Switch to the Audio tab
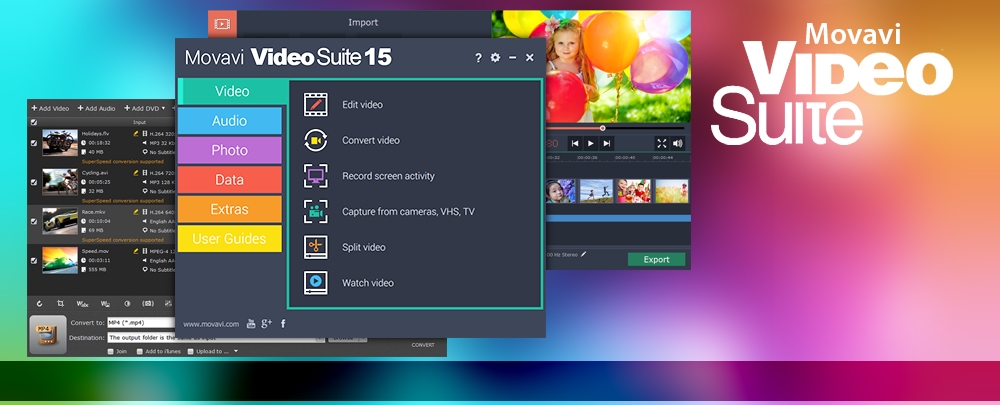Viewport: 1000px width, 405px height. pyautogui.click(x=230, y=121)
